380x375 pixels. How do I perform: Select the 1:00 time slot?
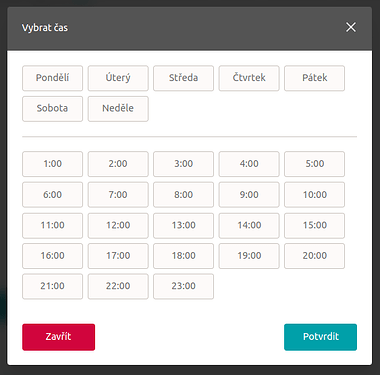[52, 164]
